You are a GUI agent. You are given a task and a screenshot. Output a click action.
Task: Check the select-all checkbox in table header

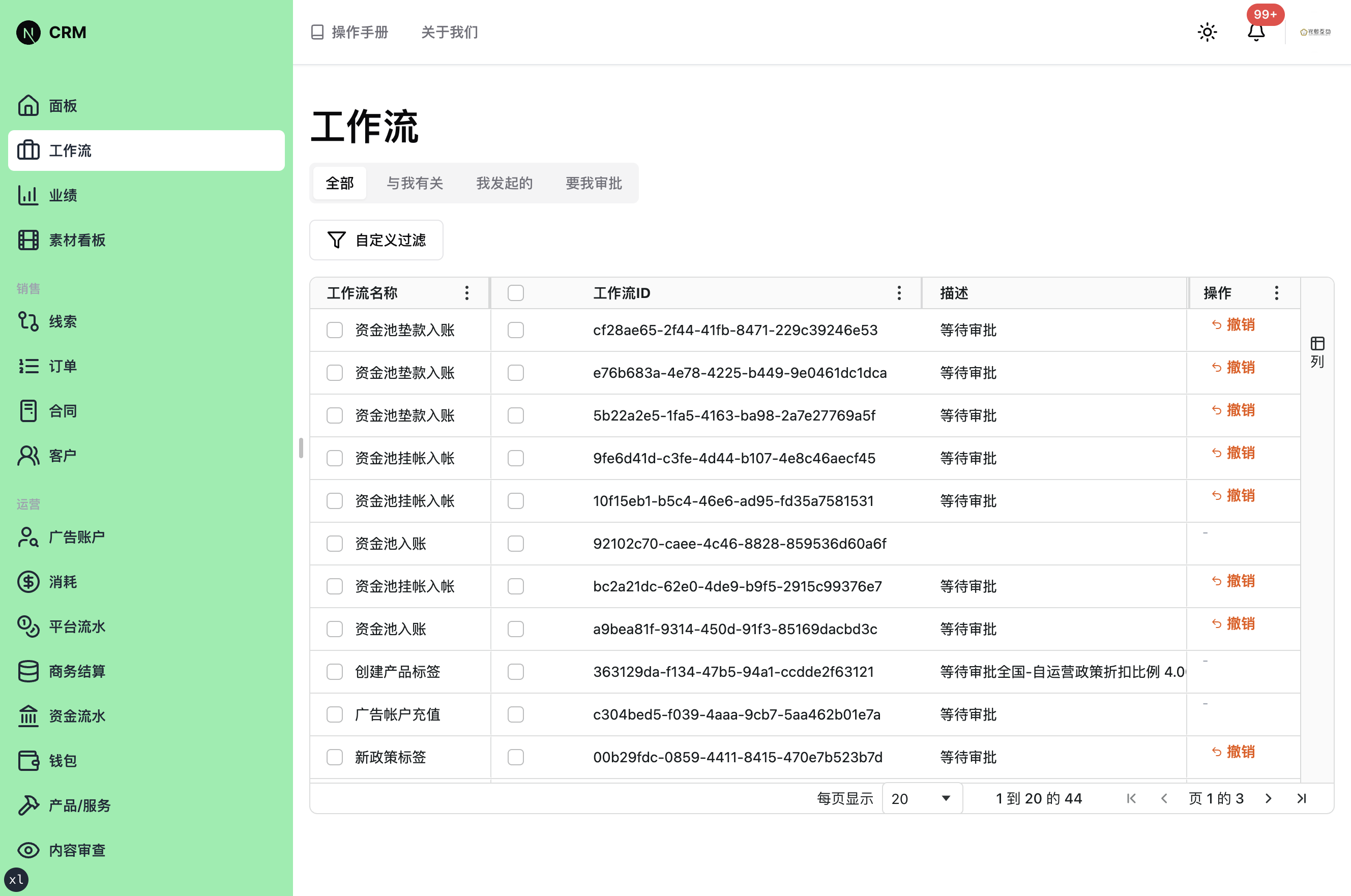click(515, 292)
